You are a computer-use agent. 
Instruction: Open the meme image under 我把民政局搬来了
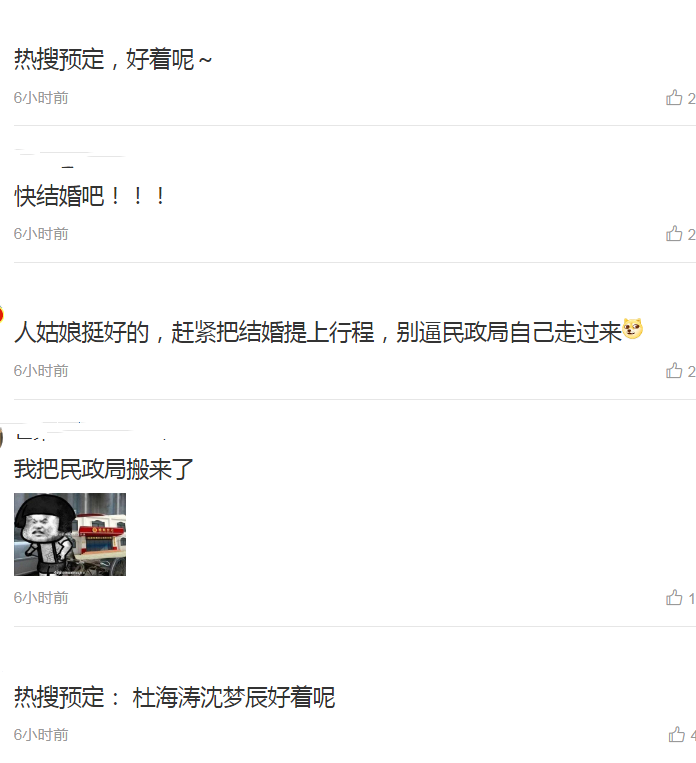tap(70, 534)
